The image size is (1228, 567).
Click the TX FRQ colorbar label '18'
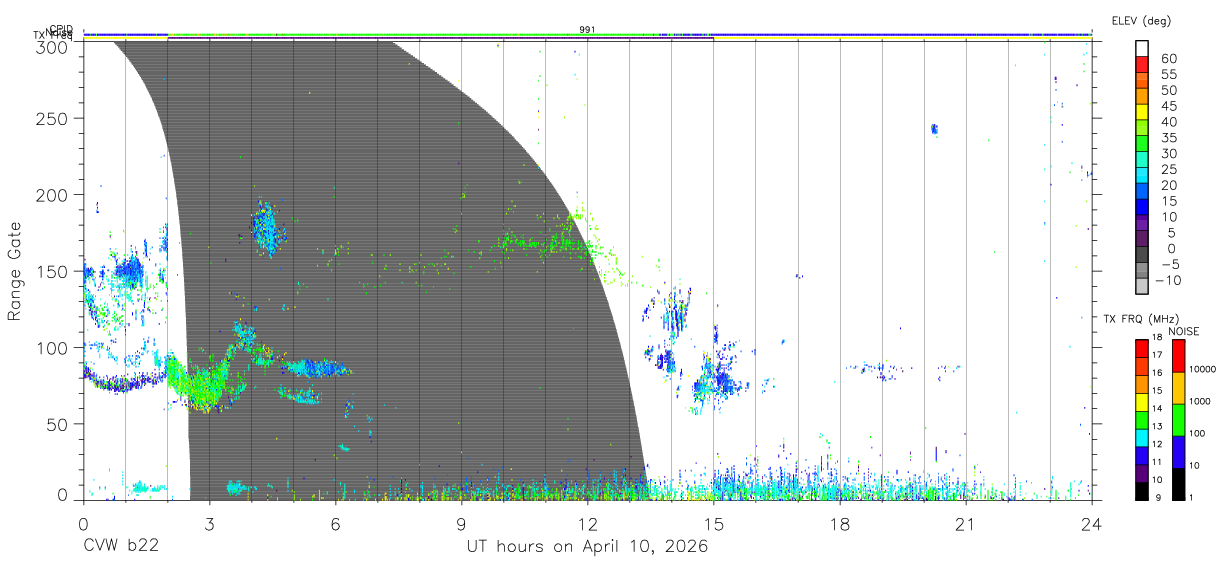pos(1156,337)
